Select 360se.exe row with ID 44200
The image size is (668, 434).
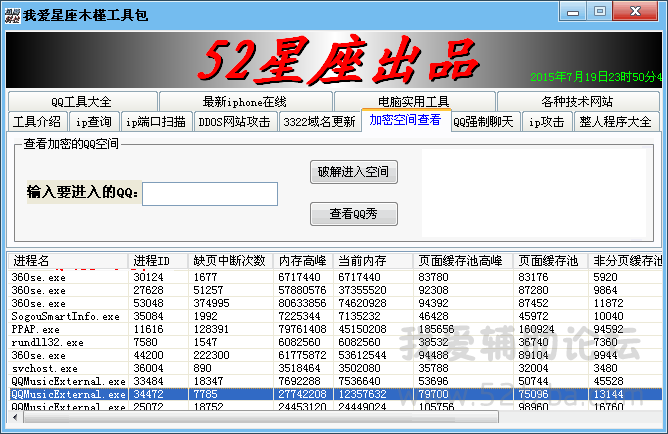[x=335, y=356]
